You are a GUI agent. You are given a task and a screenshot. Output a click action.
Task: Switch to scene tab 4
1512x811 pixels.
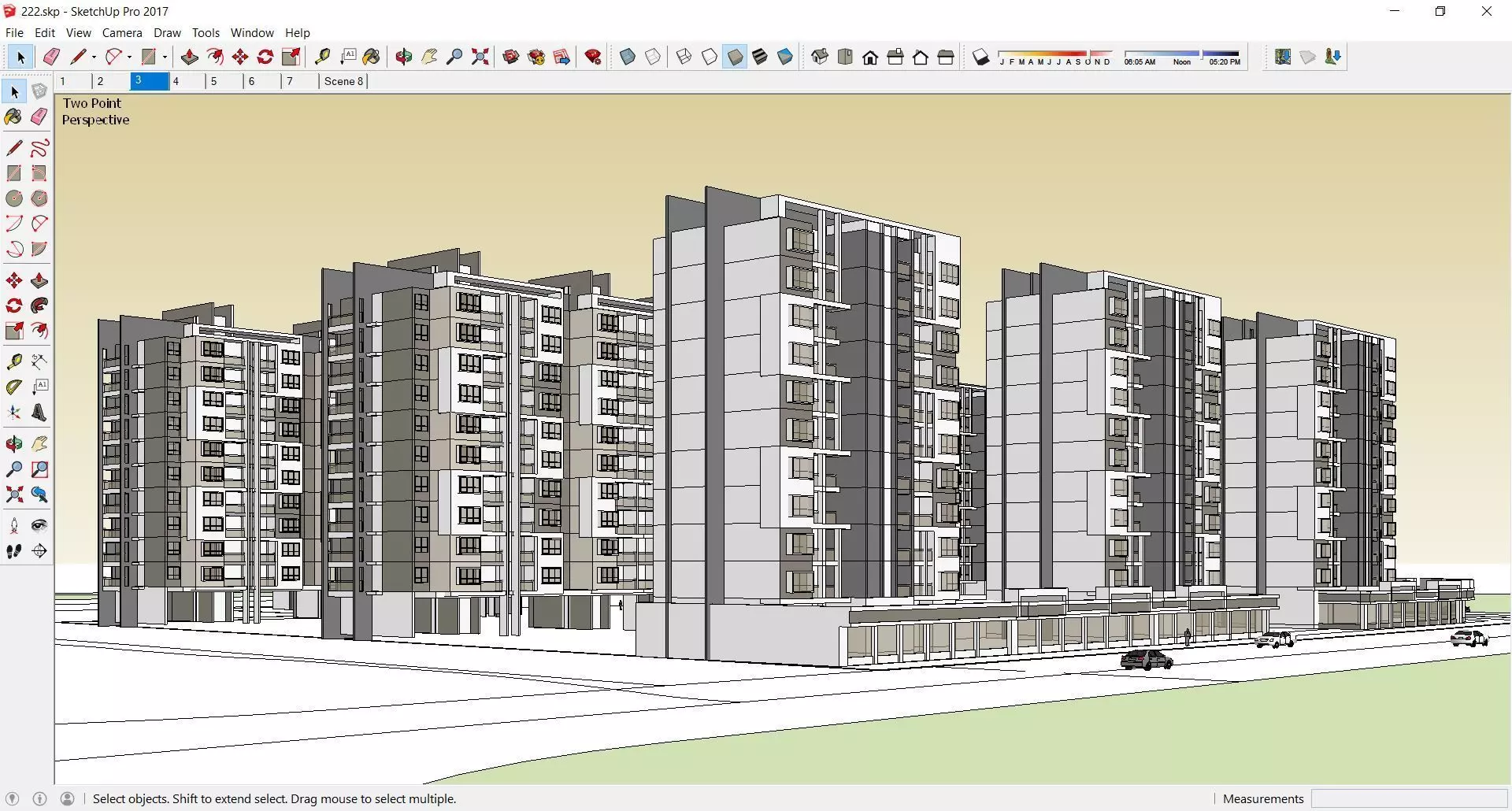coord(187,81)
